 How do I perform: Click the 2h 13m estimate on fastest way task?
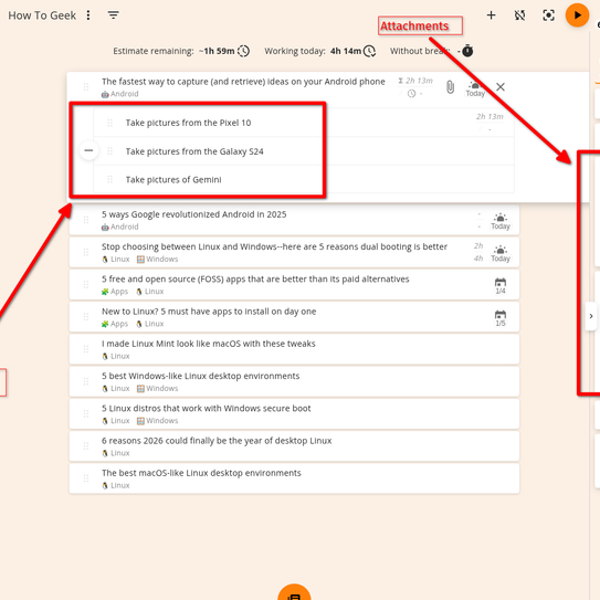coord(416,81)
